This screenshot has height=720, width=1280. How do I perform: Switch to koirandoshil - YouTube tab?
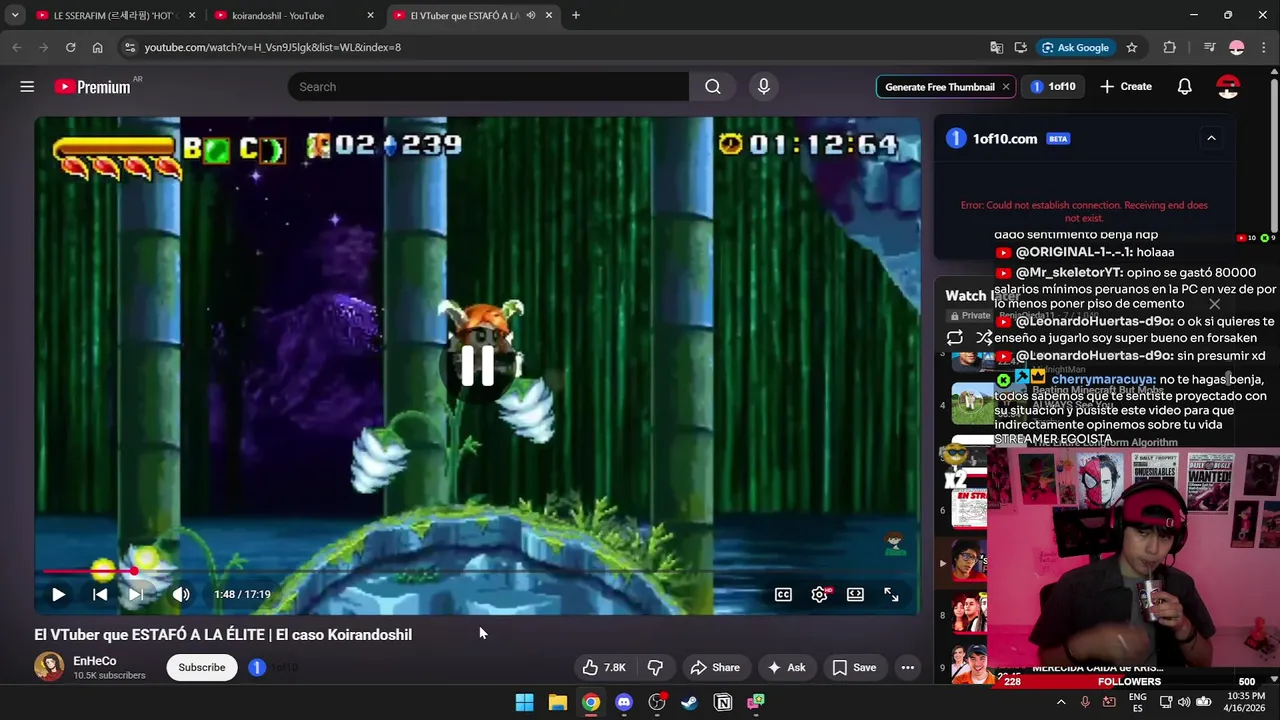(290, 15)
